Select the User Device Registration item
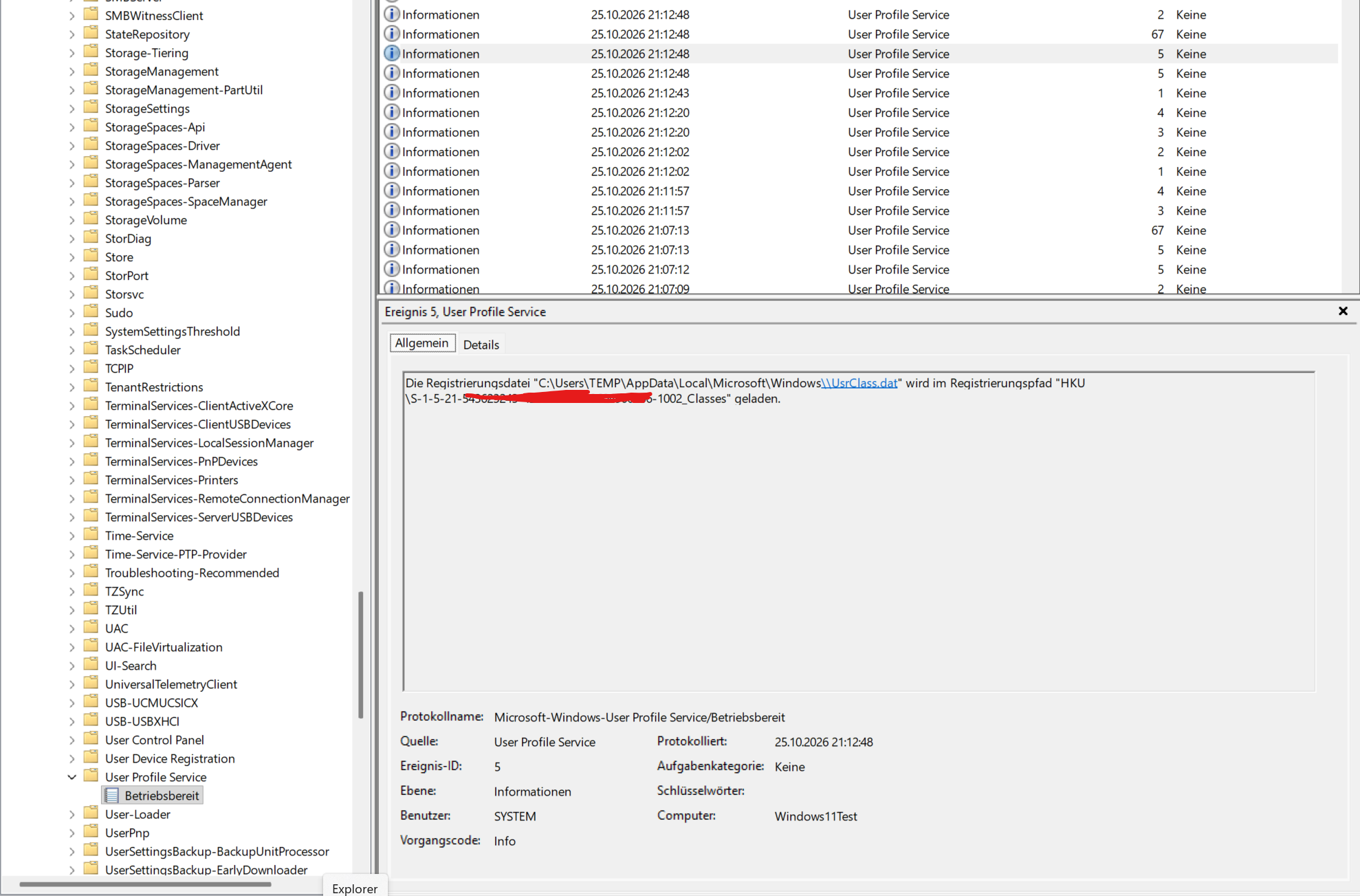This screenshot has height=896, width=1360. (x=170, y=758)
